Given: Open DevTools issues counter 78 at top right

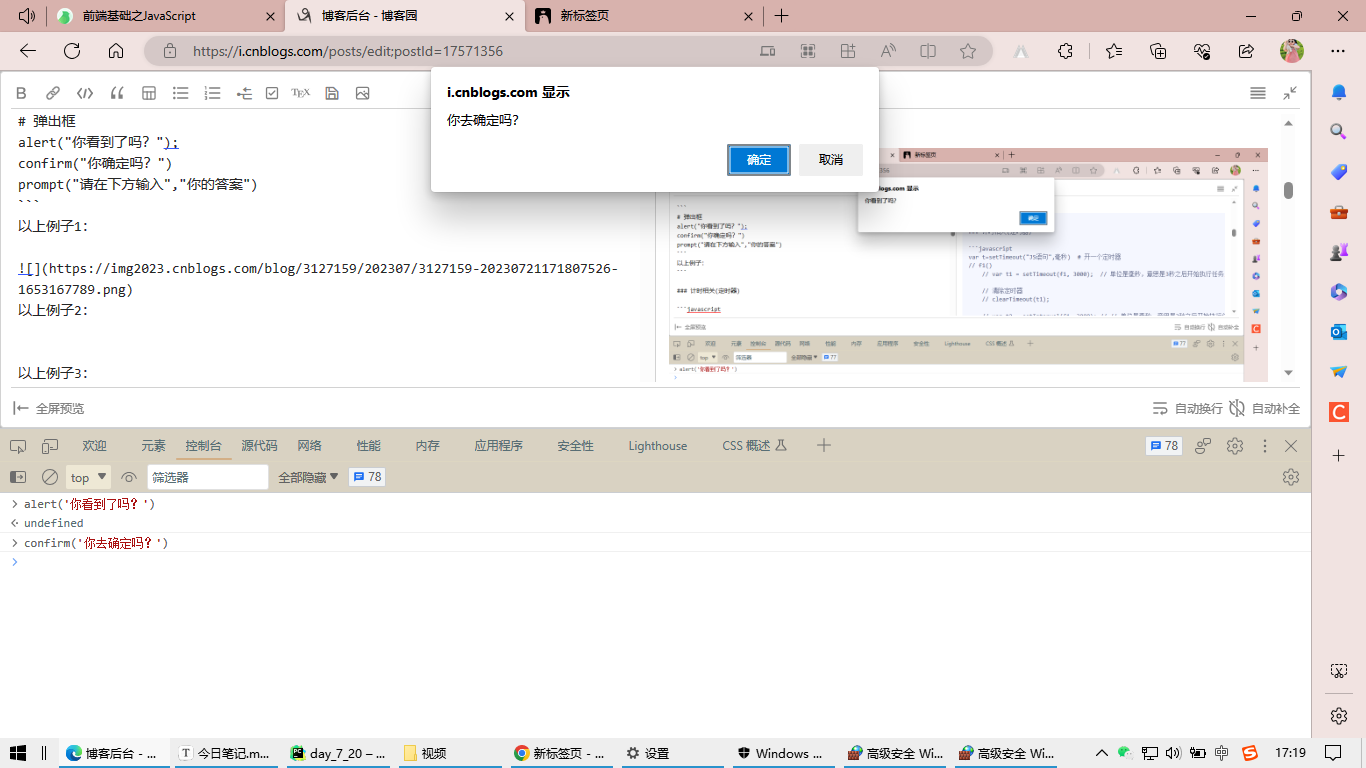Looking at the screenshot, I should point(1164,446).
